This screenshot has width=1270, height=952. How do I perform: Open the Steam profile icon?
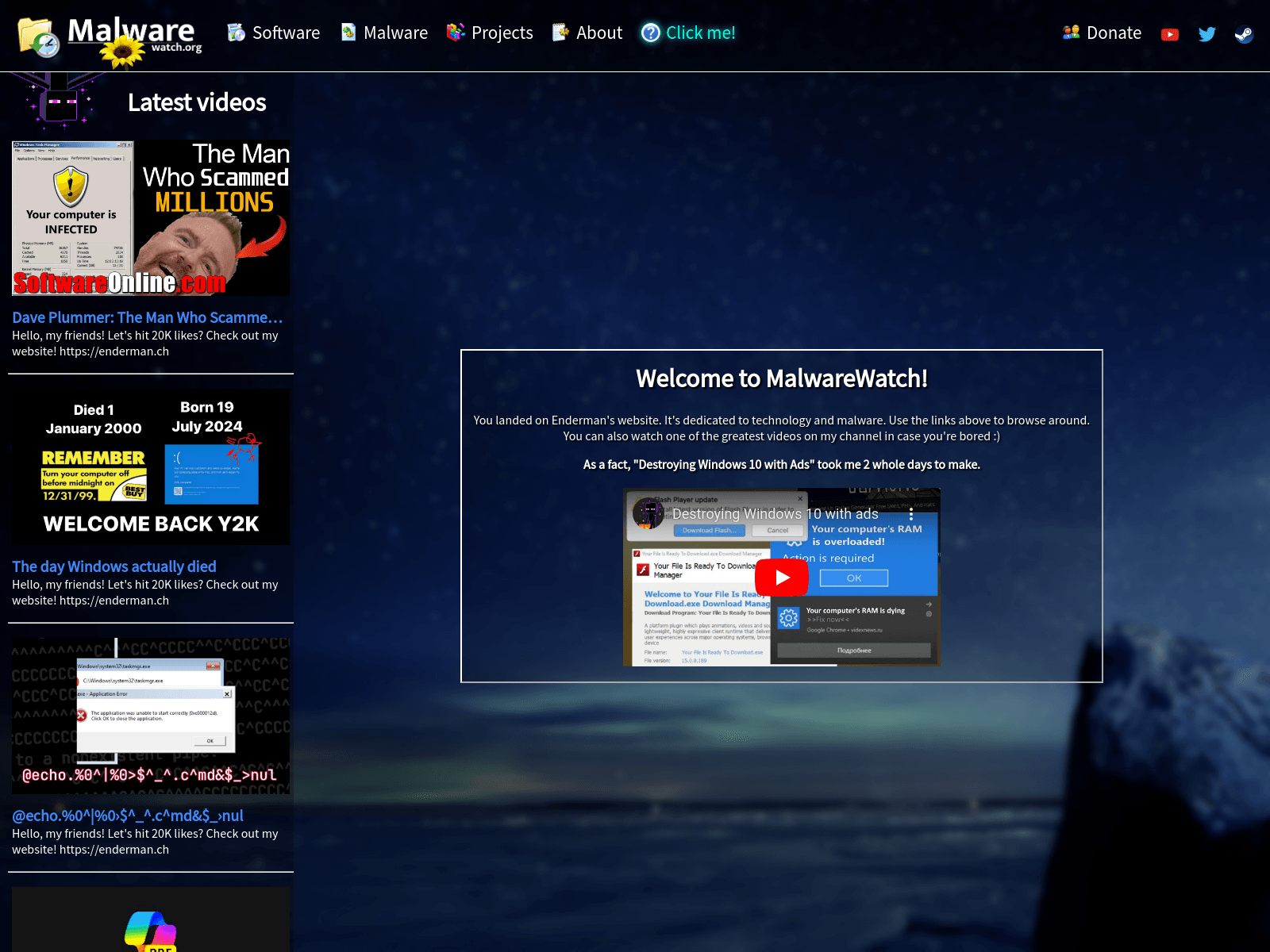1244,34
